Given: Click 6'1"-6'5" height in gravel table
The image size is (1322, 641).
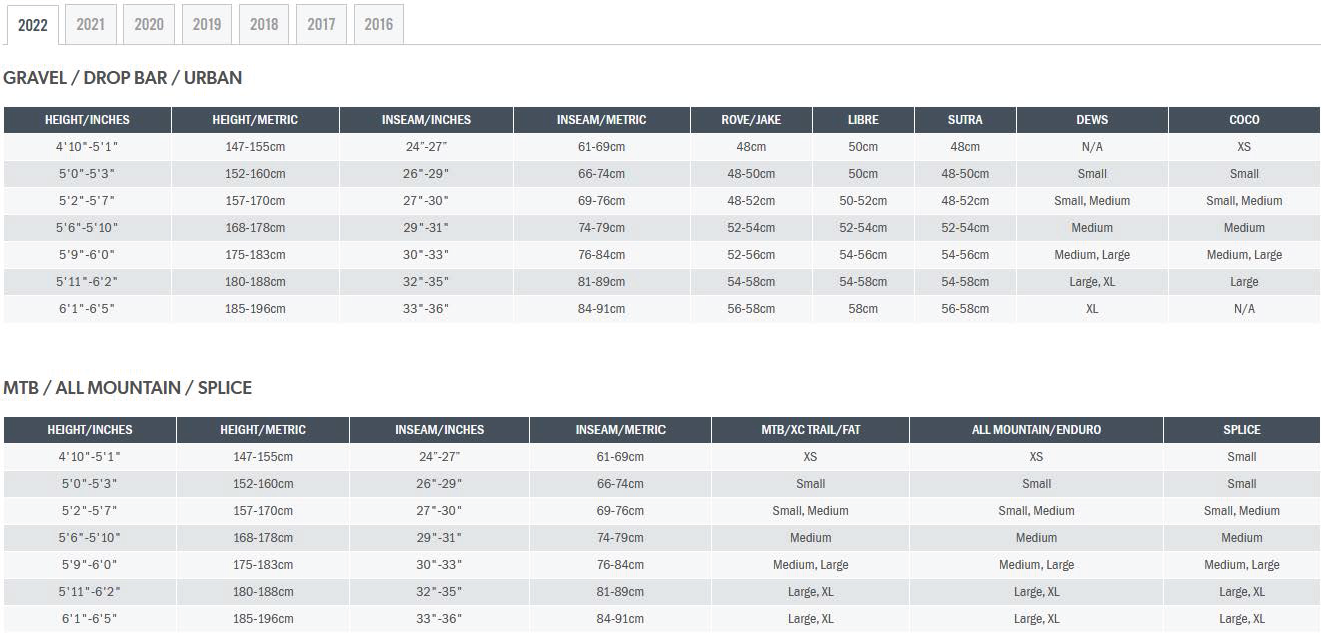Looking at the screenshot, I should click(87, 309).
